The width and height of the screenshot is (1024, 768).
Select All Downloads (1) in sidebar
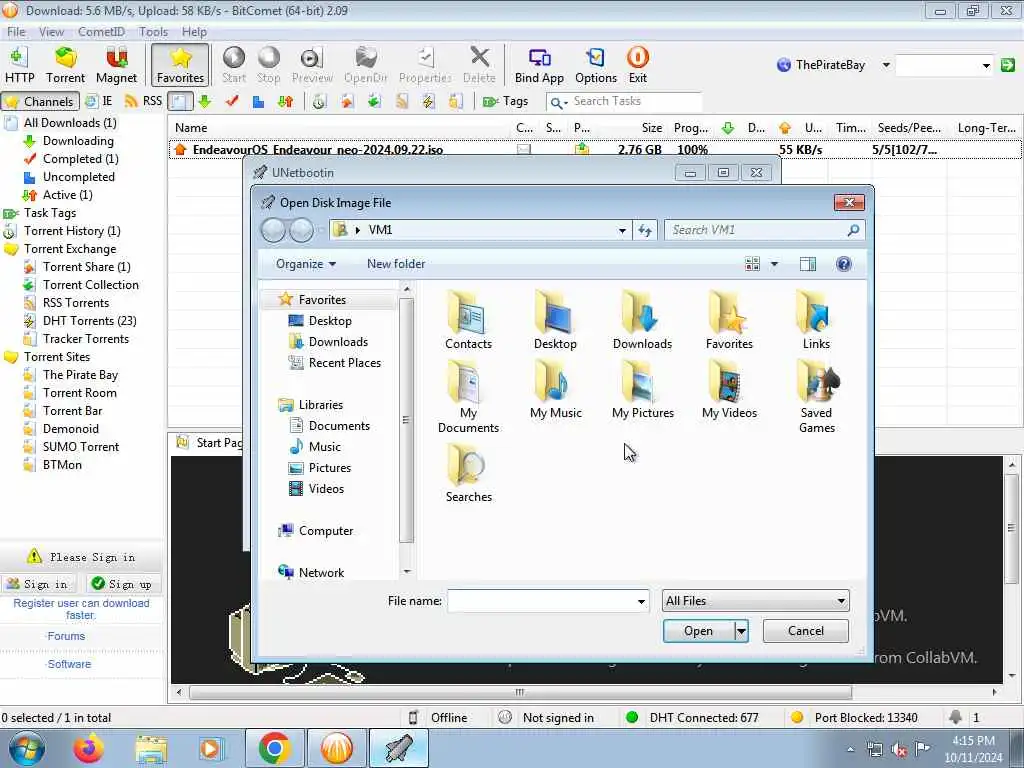click(70, 123)
